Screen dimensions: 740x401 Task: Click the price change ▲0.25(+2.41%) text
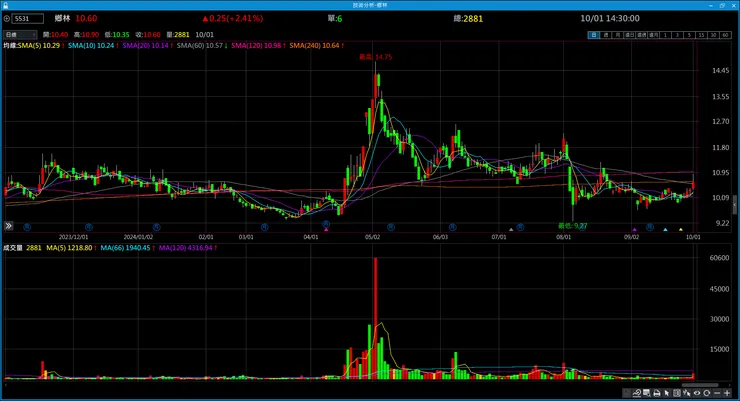point(232,18)
